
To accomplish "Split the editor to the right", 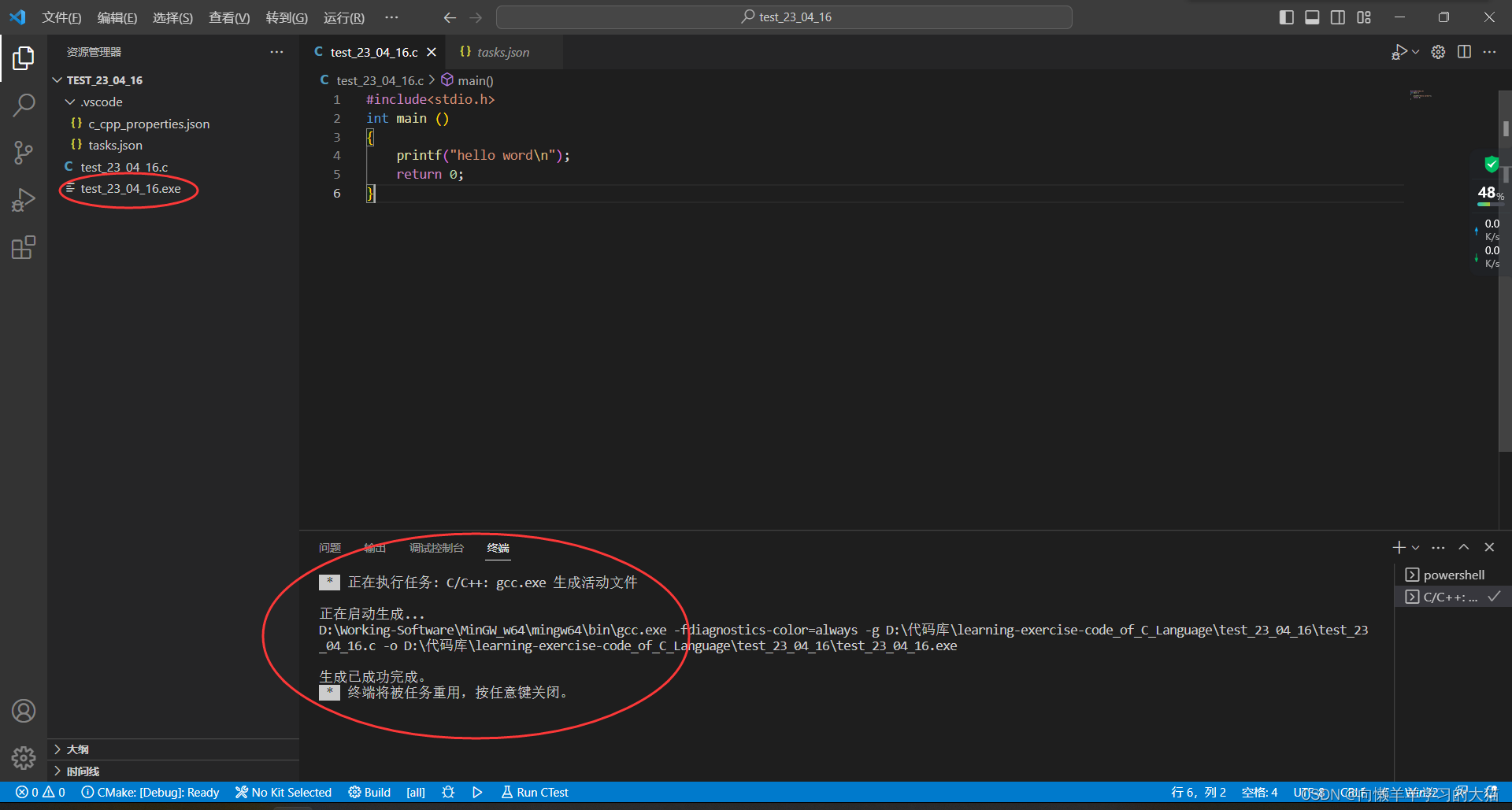I will [1464, 52].
